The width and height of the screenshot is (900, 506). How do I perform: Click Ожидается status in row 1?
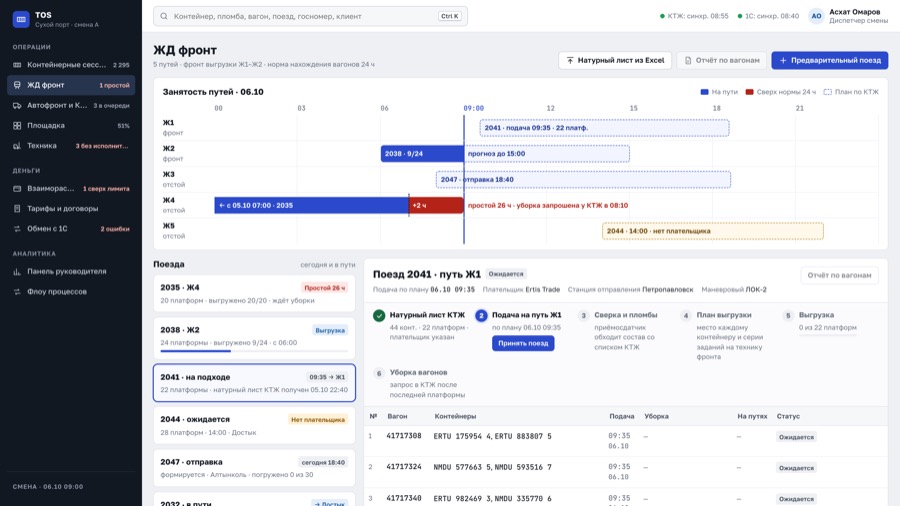[x=796, y=437]
